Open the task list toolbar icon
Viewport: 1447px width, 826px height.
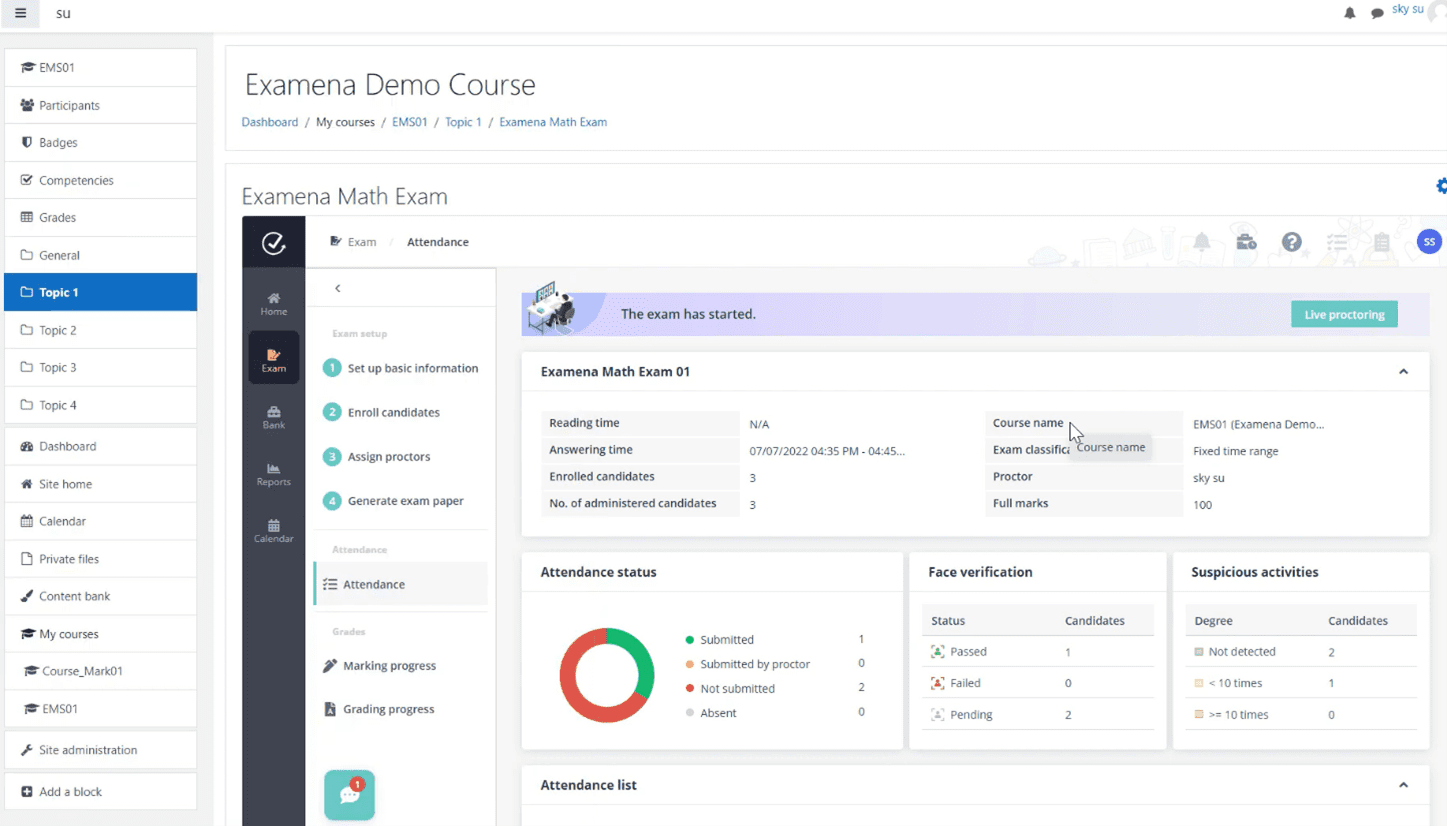(1337, 242)
